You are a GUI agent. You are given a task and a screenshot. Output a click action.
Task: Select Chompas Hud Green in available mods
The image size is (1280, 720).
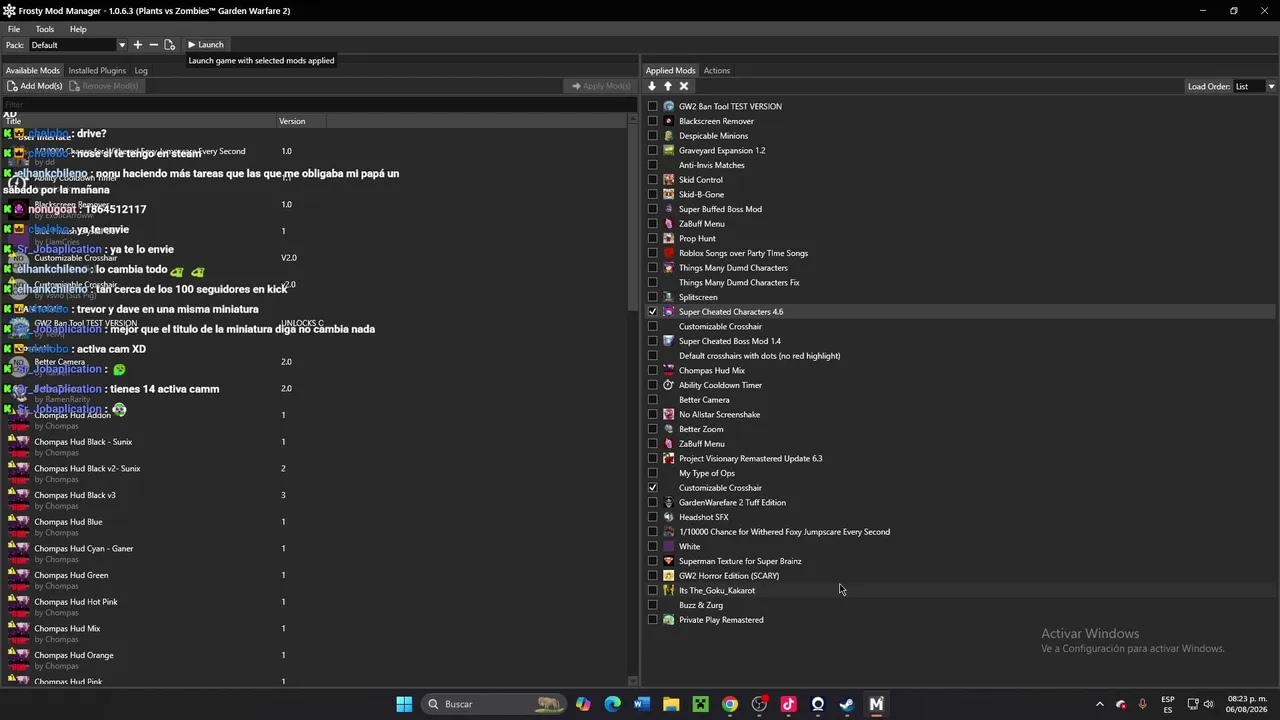pyautogui.click(x=71, y=575)
